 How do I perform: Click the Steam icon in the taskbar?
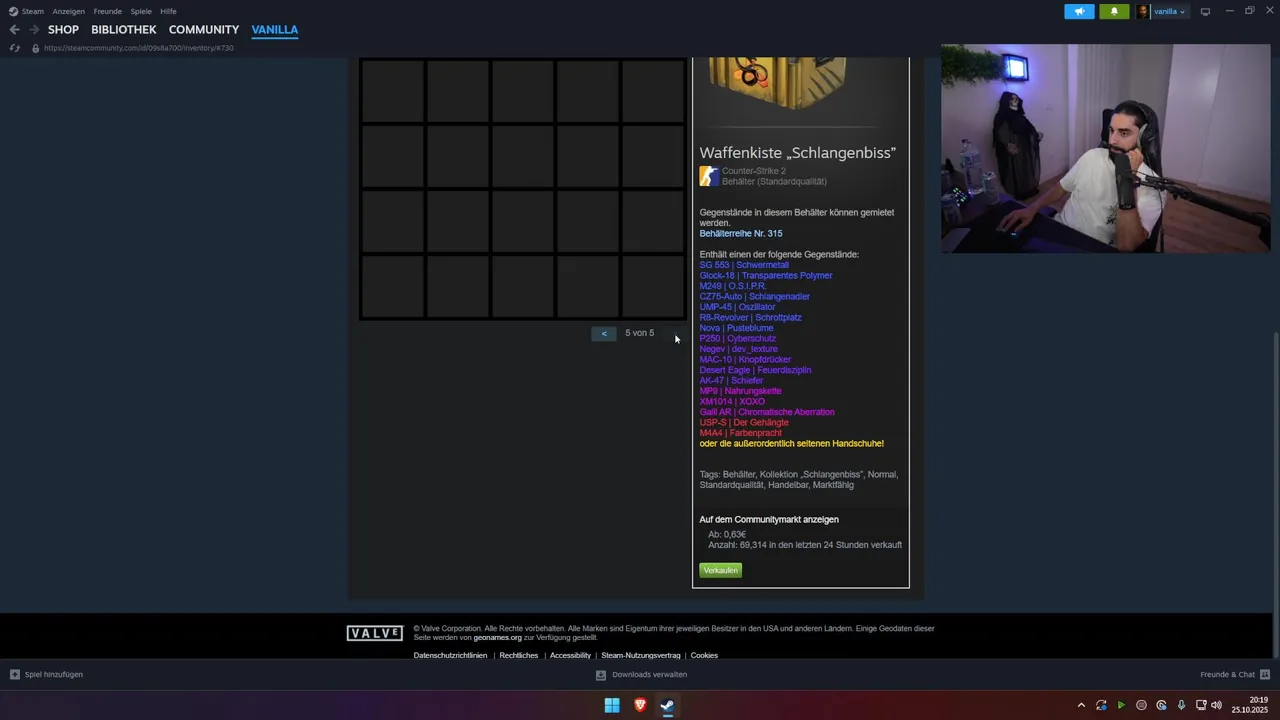pos(667,705)
